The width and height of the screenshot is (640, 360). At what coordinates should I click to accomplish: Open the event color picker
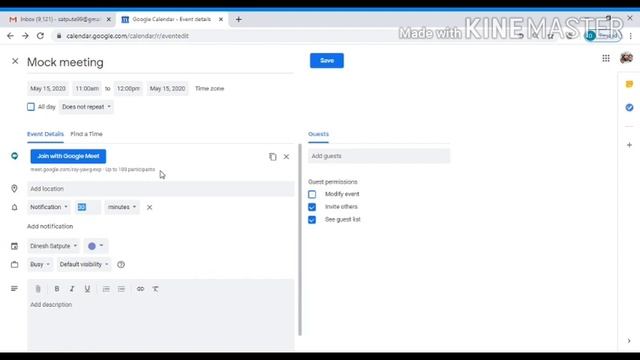point(96,246)
